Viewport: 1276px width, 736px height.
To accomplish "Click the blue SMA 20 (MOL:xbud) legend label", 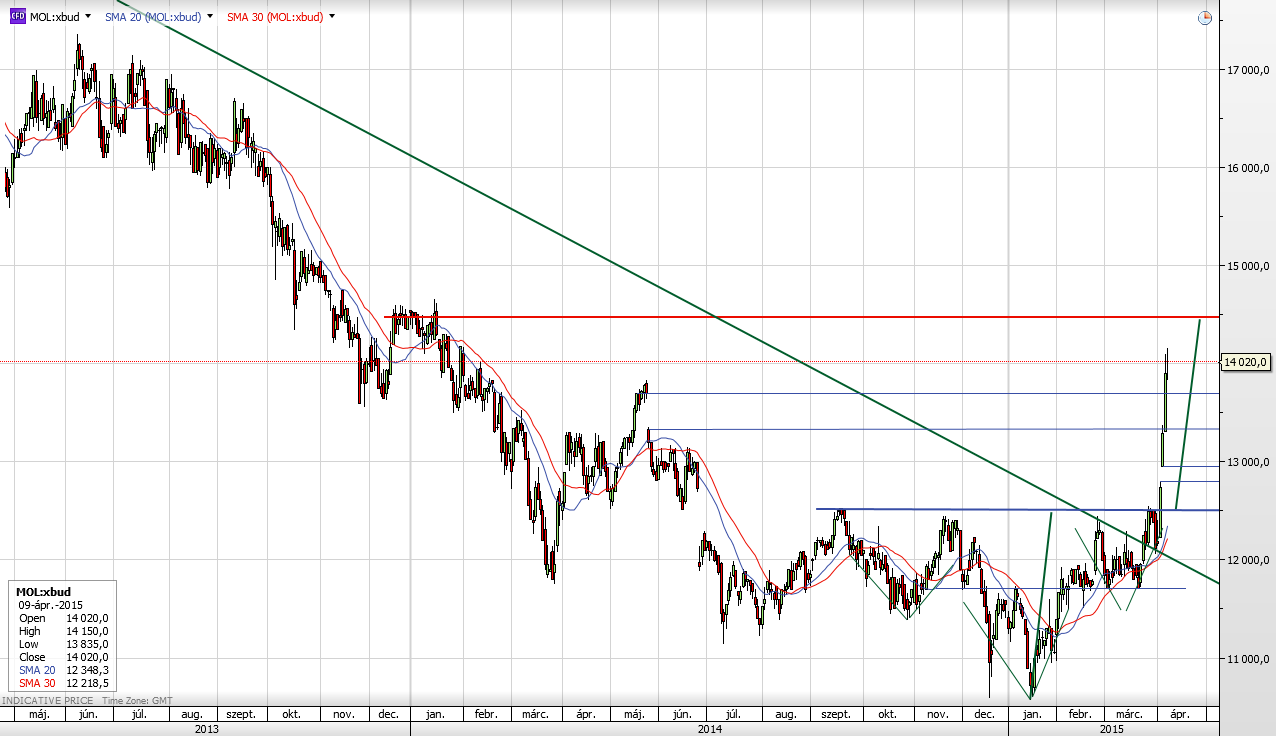I will pos(153,17).
